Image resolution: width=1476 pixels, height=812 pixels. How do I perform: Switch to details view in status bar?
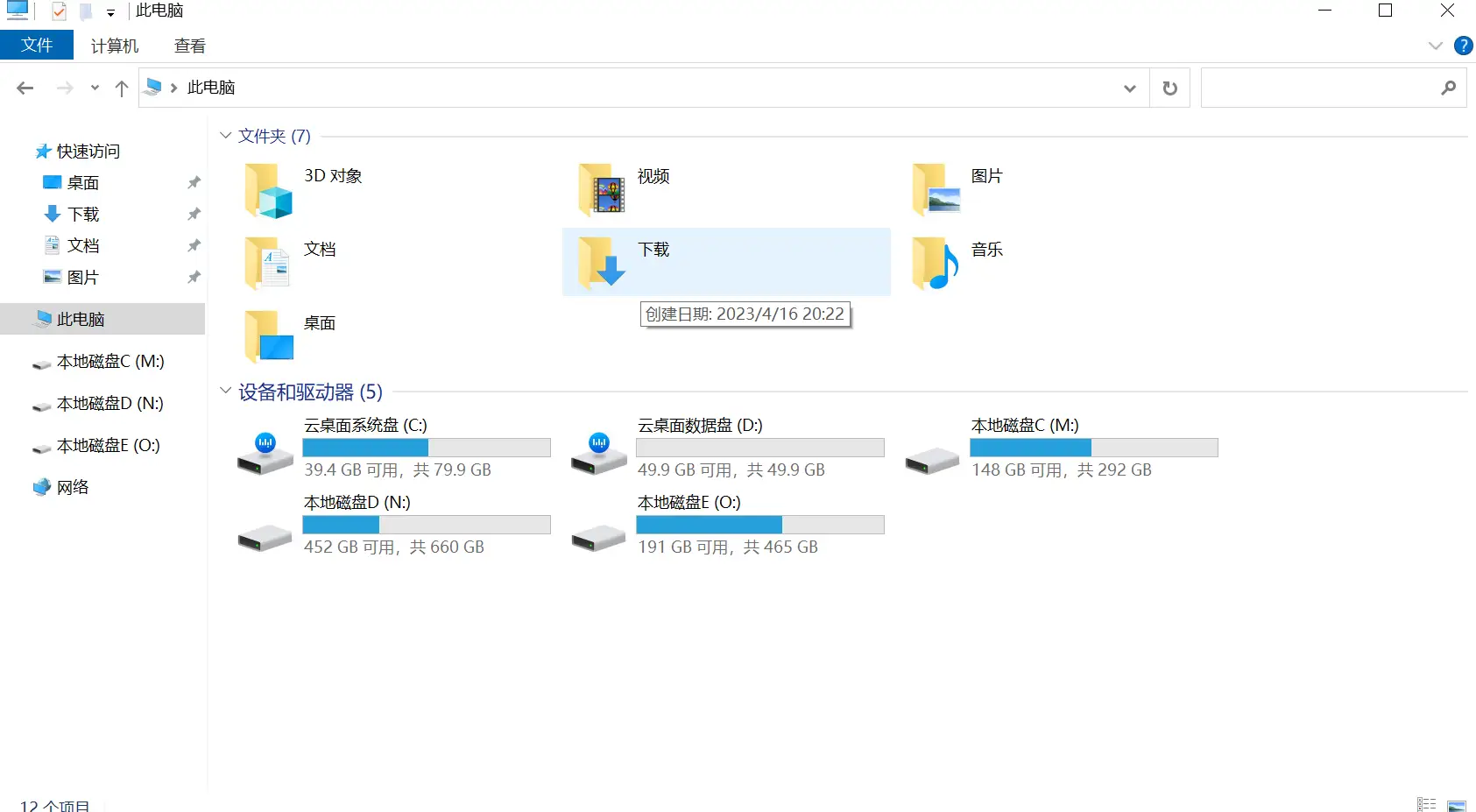(1427, 804)
